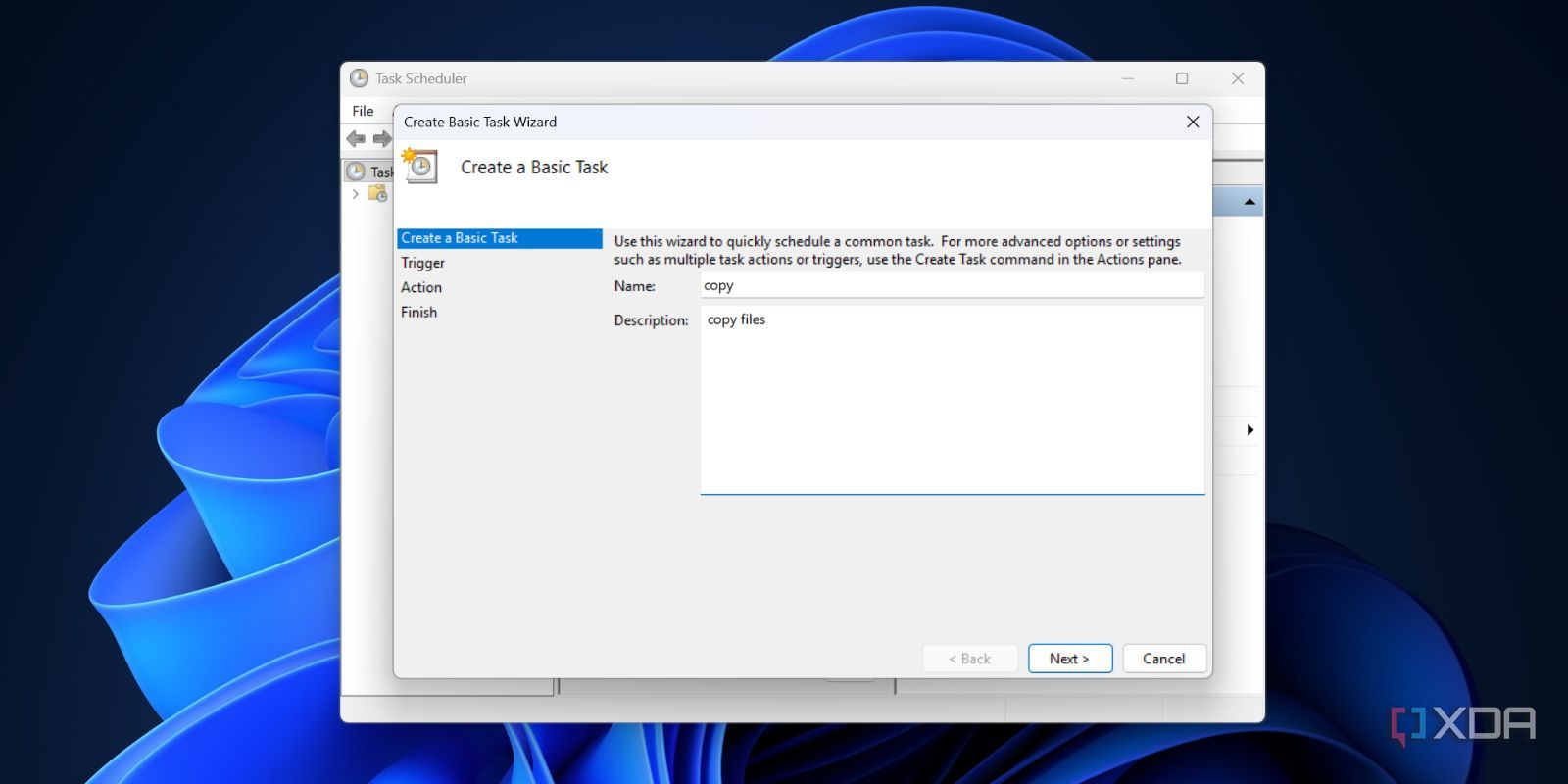The width and height of the screenshot is (1568, 784).
Task: Click the back arrow toolbar icon
Action: tap(356, 139)
